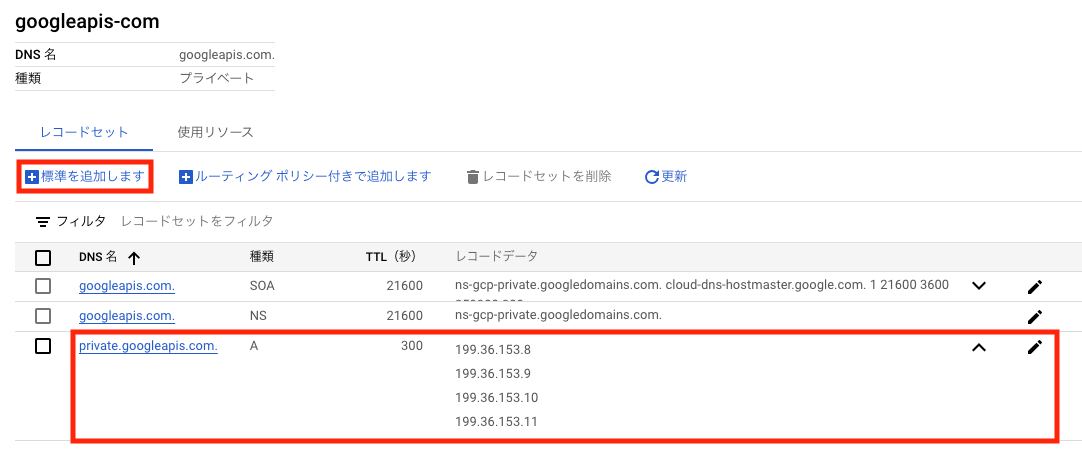Check the googleapis.com. SOA row checkbox
Screen dimensions: 1082x465
point(43,286)
